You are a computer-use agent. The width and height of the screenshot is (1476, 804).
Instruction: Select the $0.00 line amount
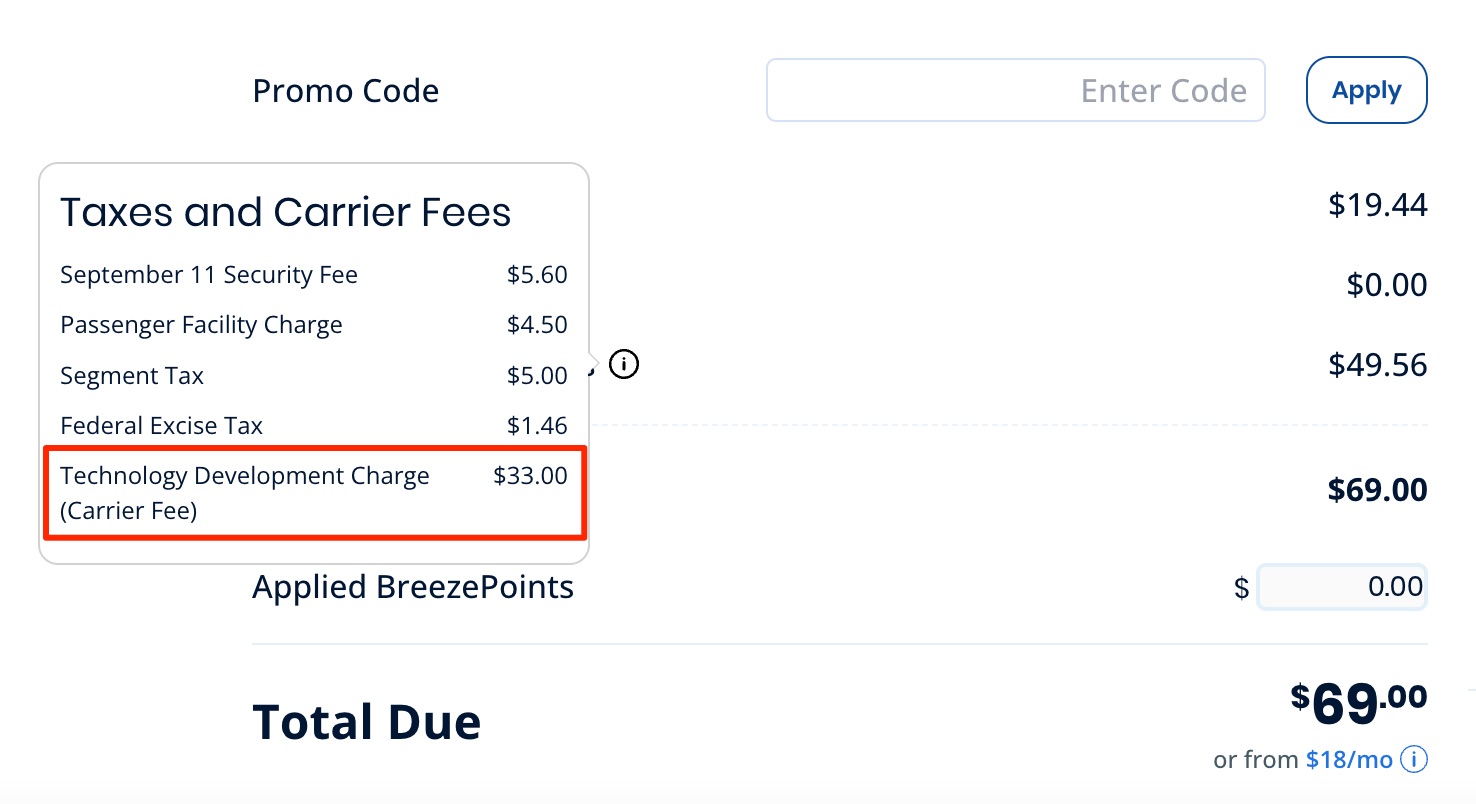click(1389, 284)
